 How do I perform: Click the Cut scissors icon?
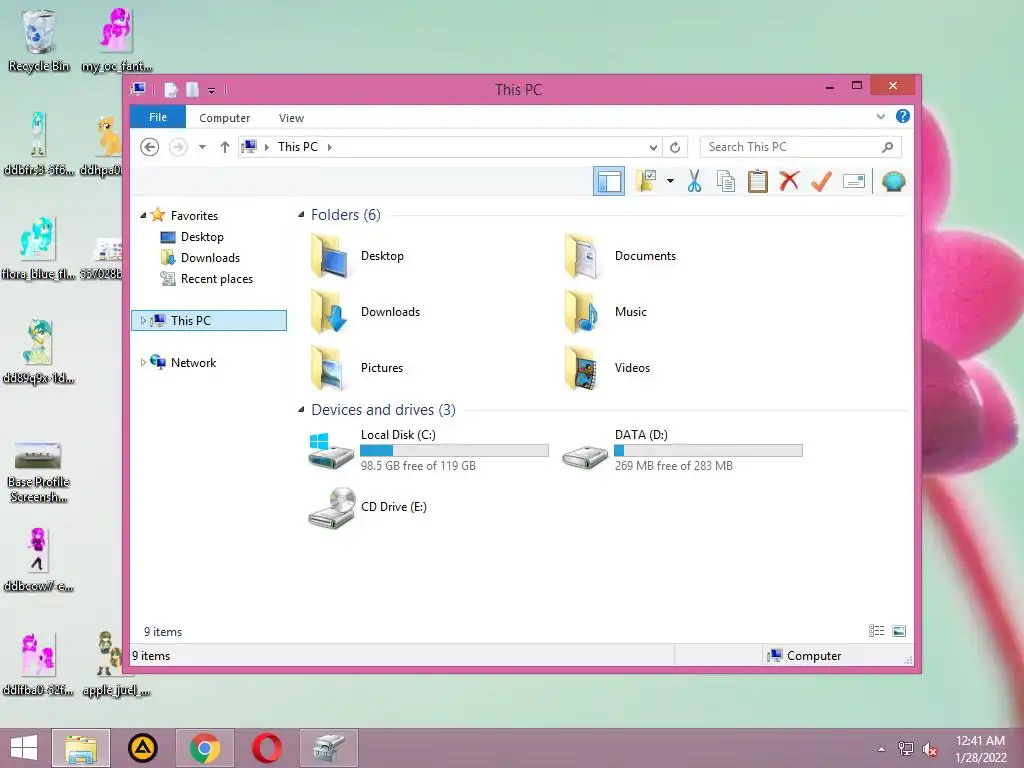point(694,181)
